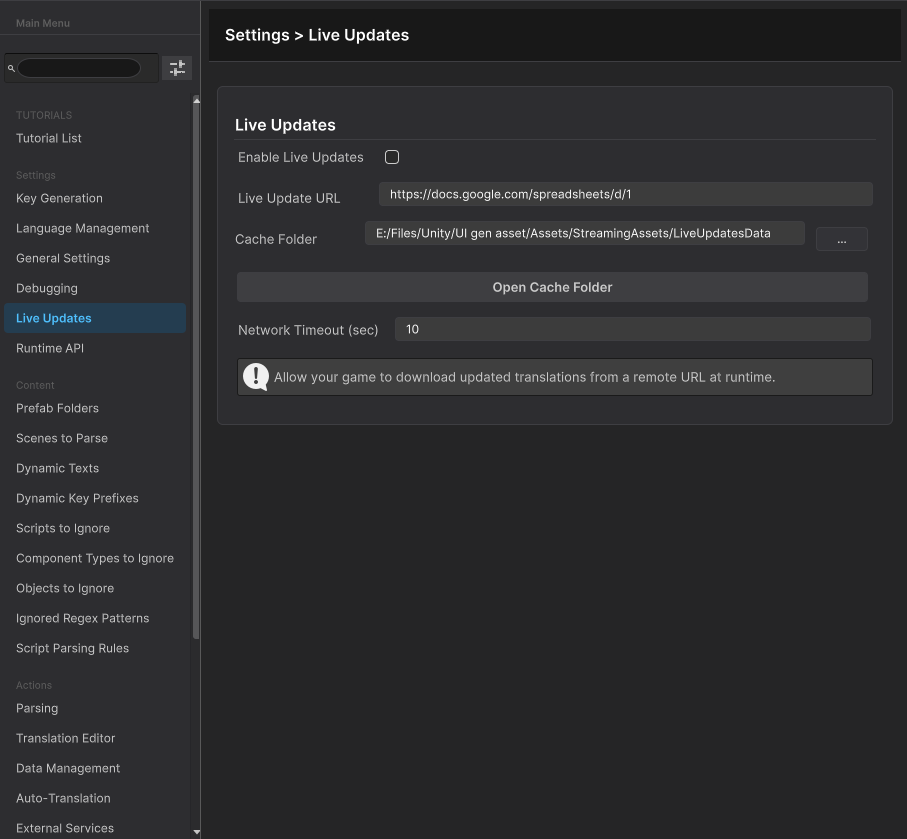The height and width of the screenshot is (839, 907).
Task: Click the sidebar vertical scrollbar thumb
Action: pos(196,370)
